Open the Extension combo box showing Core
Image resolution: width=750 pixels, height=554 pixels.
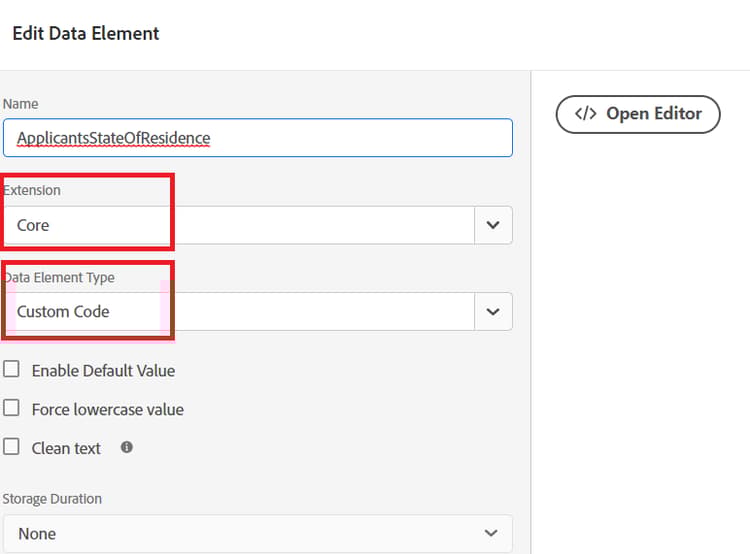[x=240, y=225]
